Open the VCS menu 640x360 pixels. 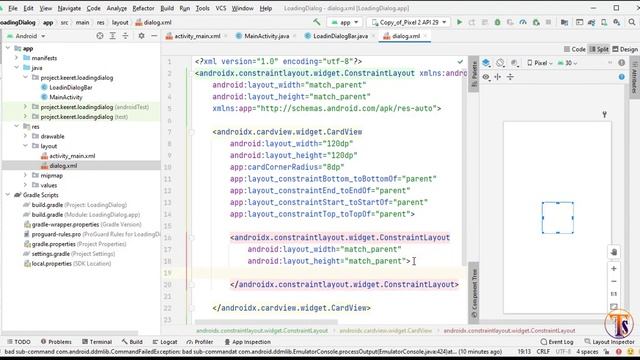221,8
